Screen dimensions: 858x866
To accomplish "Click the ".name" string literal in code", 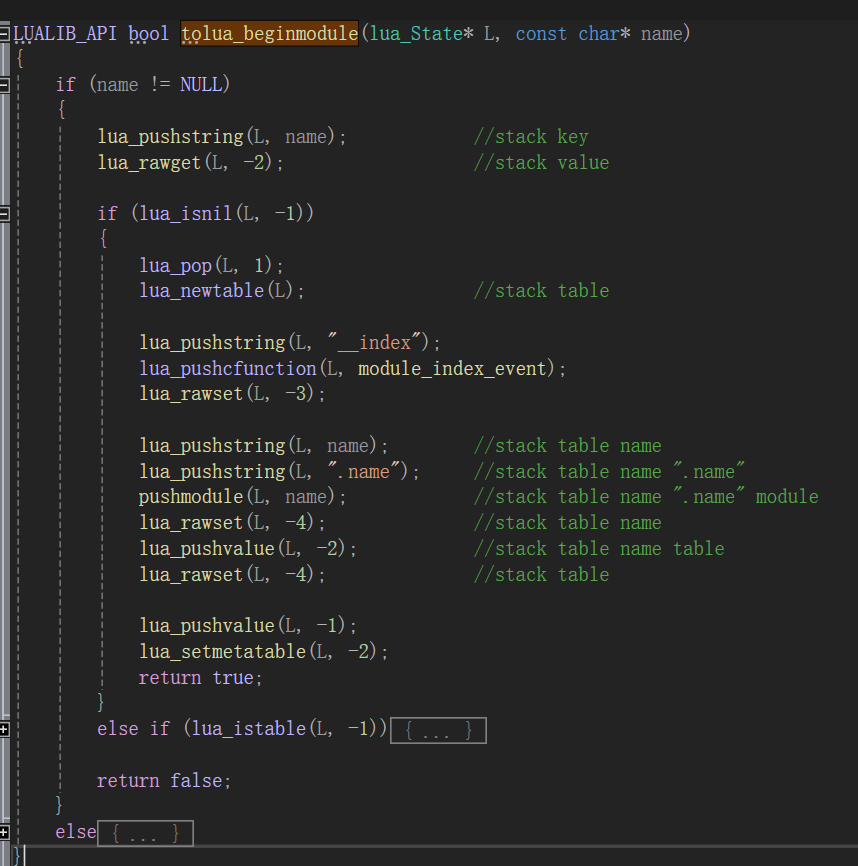I will 364,472.
